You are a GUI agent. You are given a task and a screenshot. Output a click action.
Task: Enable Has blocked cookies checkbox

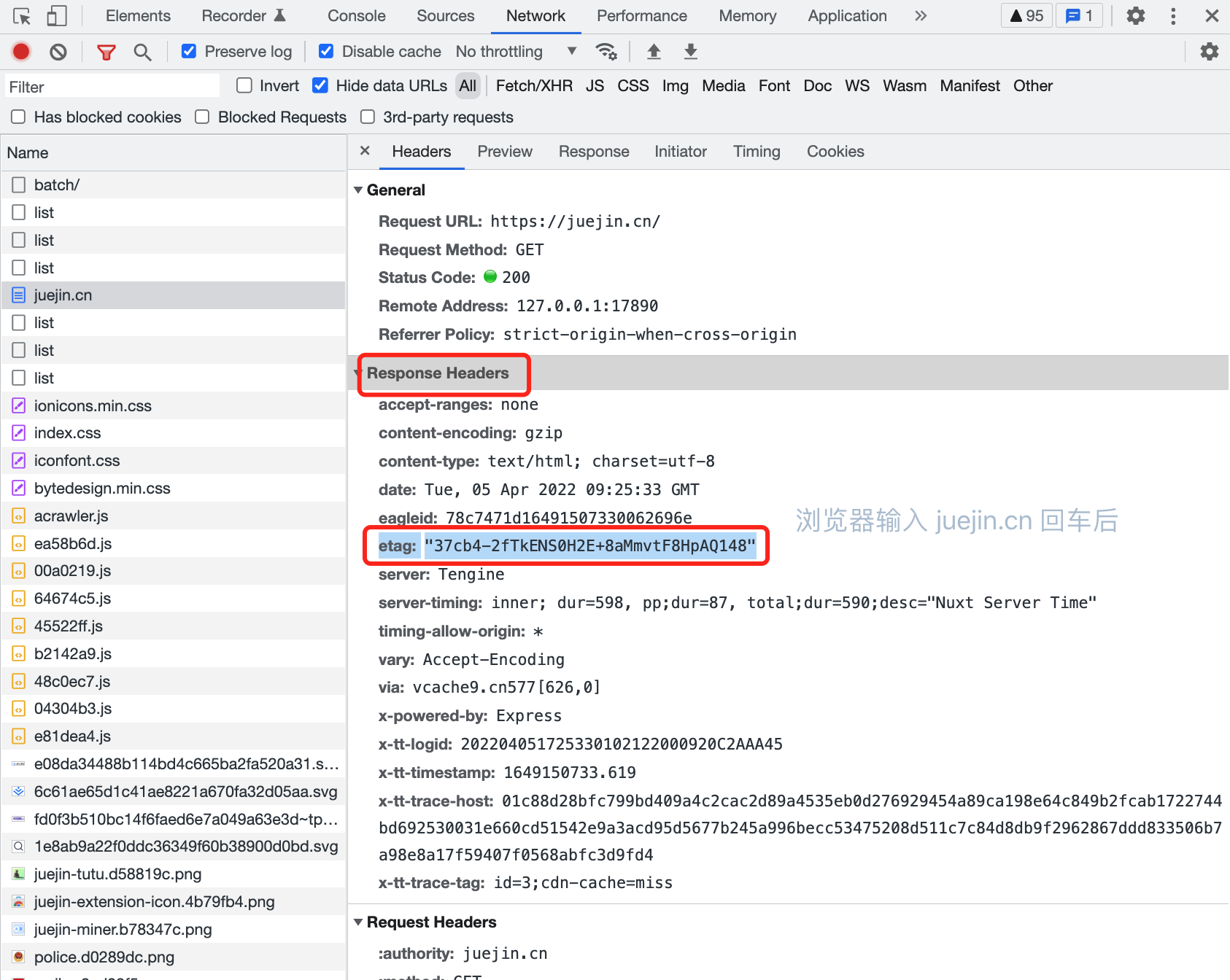(x=18, y=117)
